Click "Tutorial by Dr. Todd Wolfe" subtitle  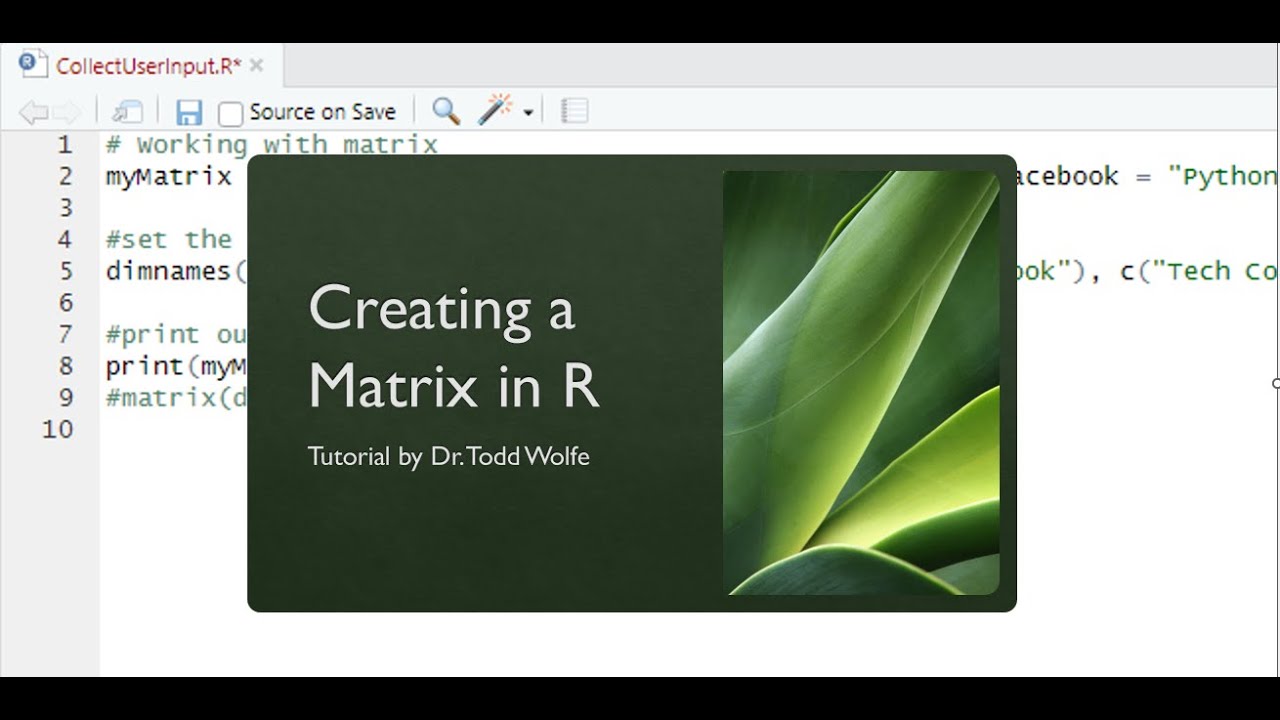tap(449, 457)
